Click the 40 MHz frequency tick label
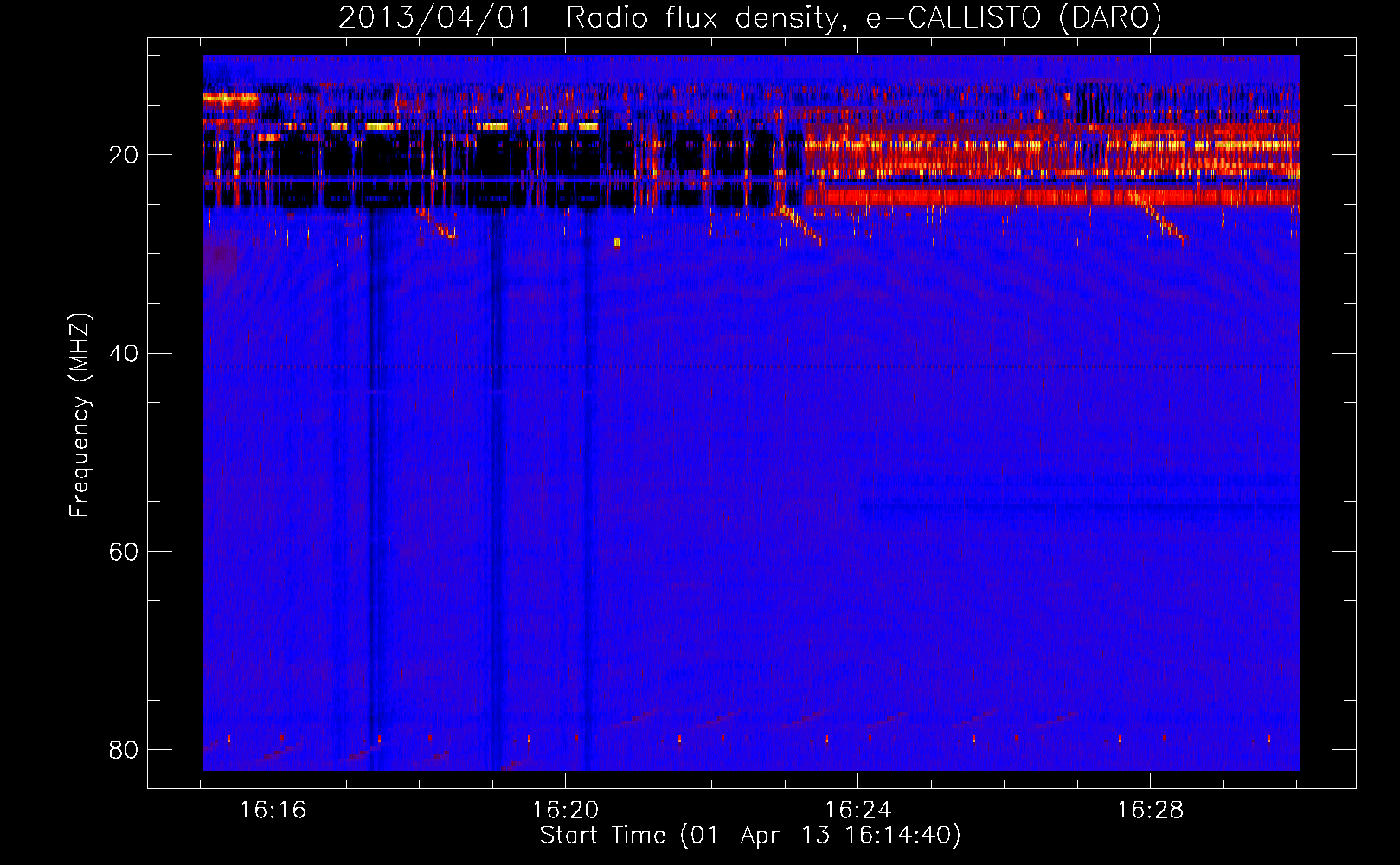 tap(124, 354)
